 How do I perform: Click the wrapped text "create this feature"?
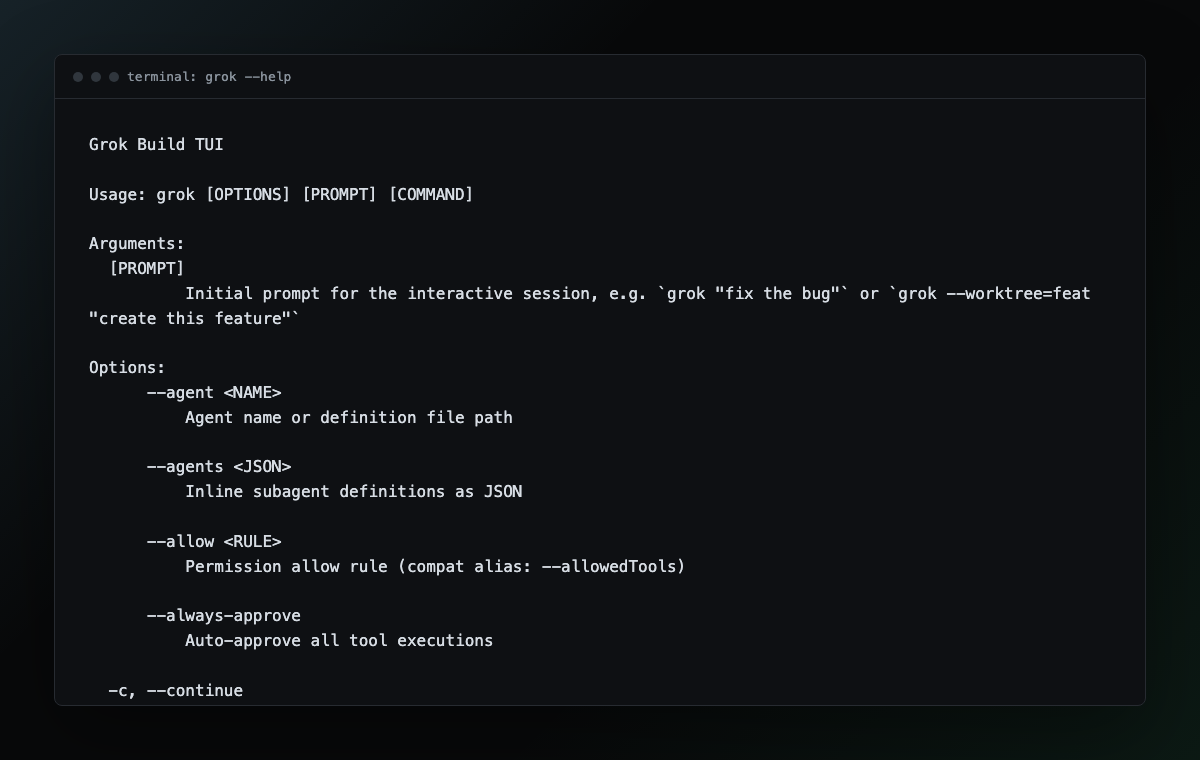pyautogui.click(x=194, y=318)
